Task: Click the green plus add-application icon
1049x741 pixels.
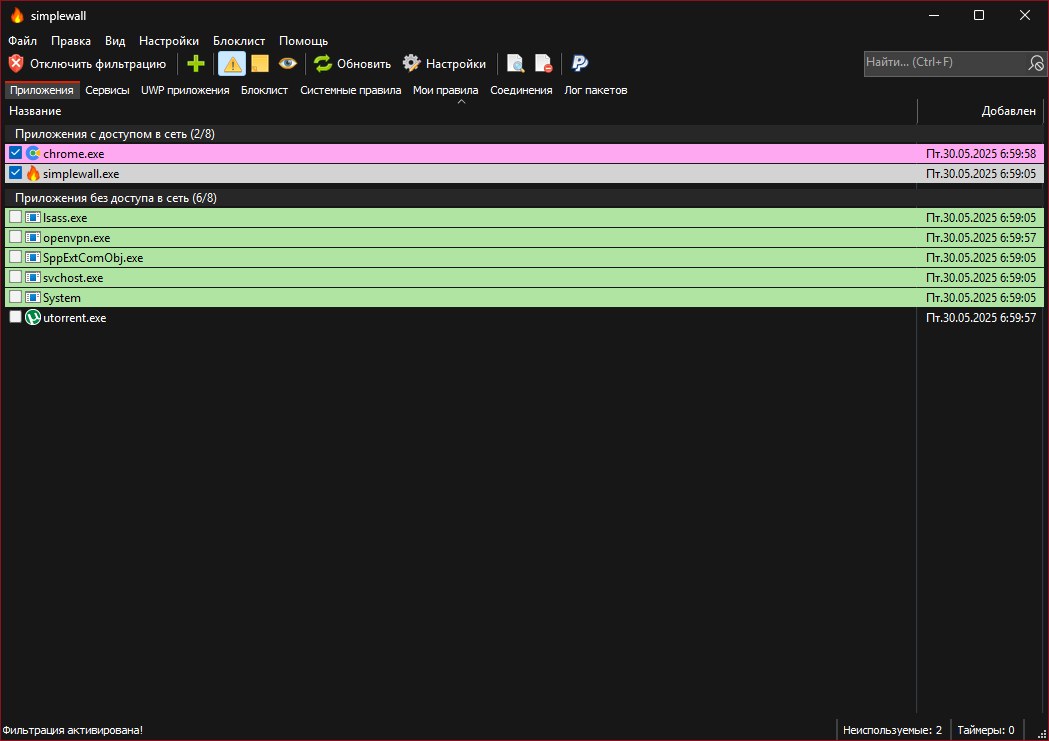Action: [x=196, y=64]
